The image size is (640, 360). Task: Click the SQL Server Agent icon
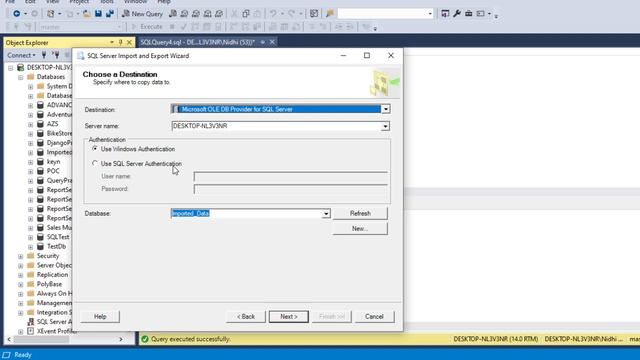31,322
